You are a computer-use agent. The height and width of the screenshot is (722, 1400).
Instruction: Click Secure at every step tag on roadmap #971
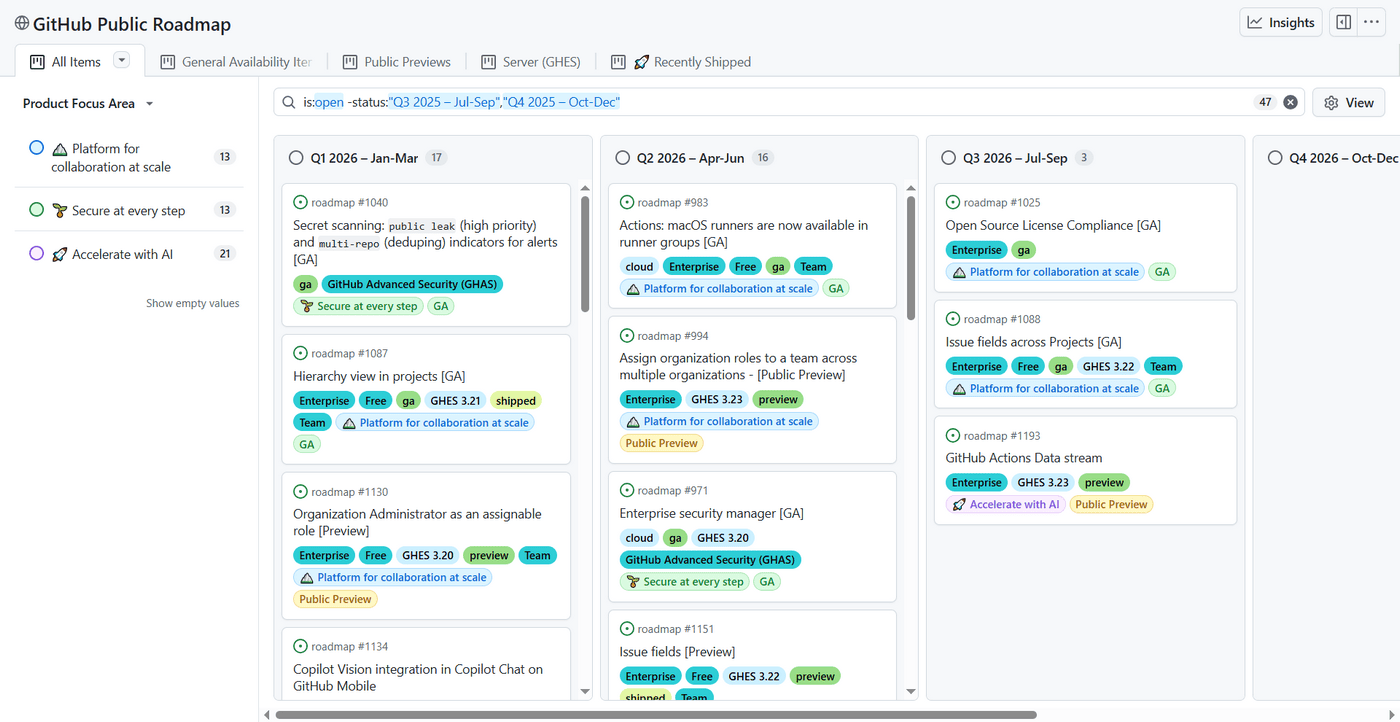pyautogui.click(x=684, y=582)
